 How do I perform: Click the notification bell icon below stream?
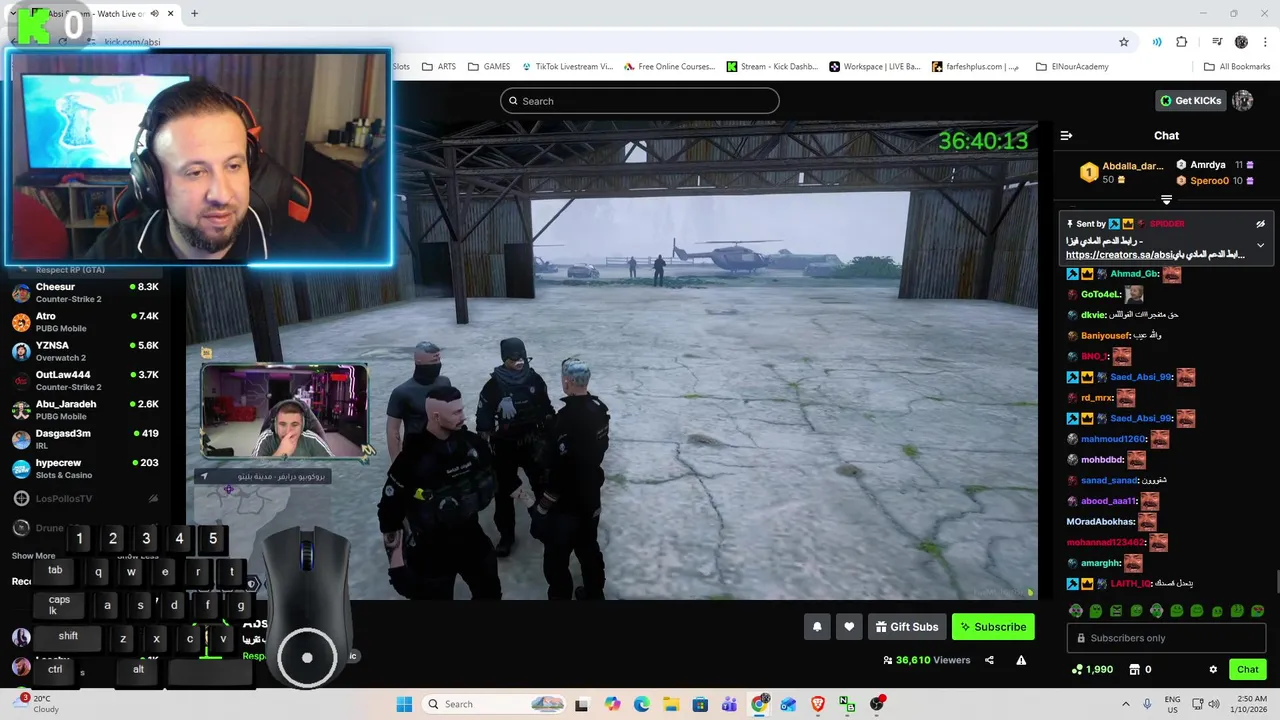(817, 627)
